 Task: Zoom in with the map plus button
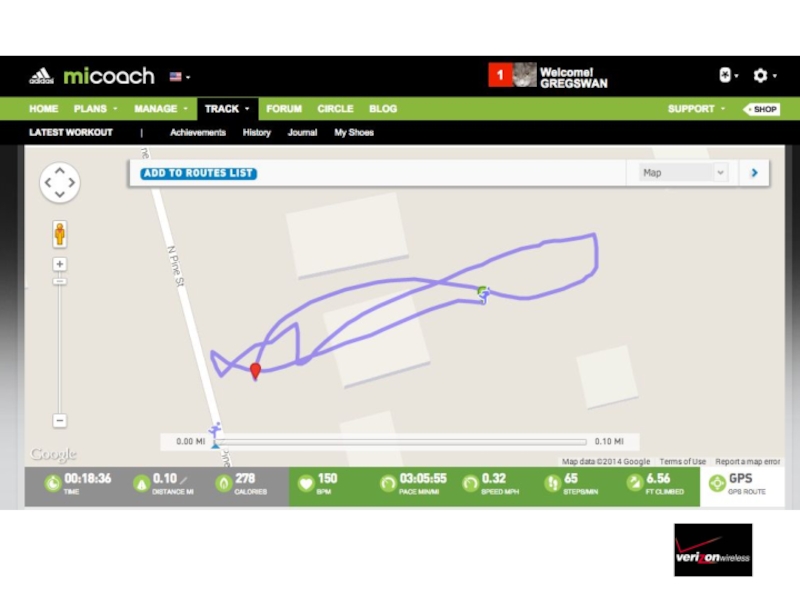click(60, 264)
